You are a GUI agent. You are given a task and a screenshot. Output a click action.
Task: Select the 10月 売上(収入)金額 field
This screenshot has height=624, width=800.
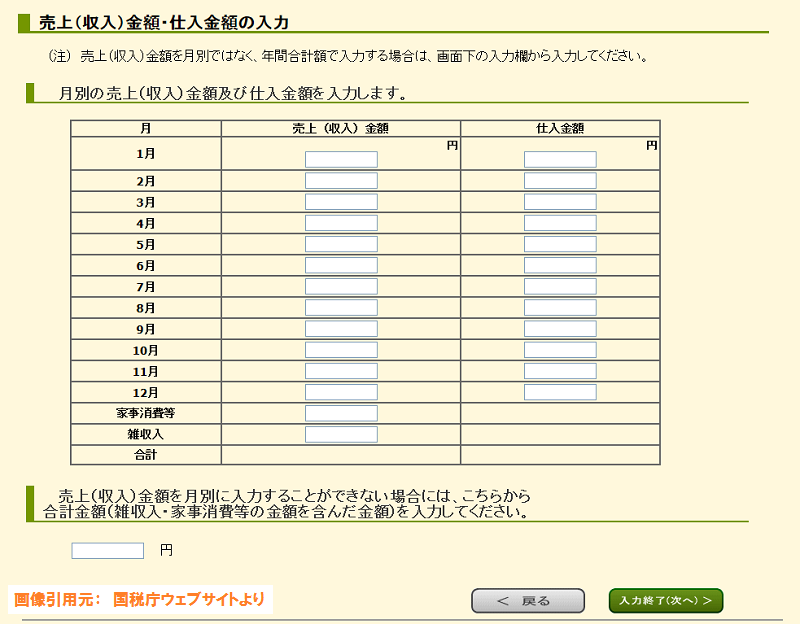[341, 350]
